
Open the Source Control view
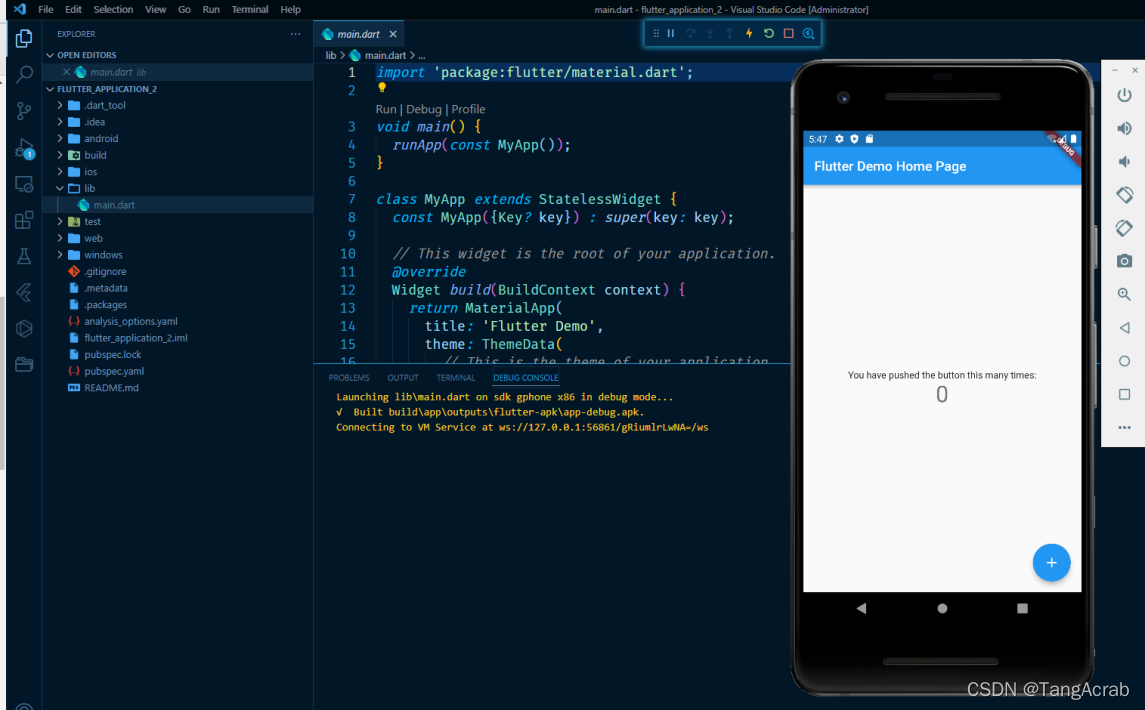(24, 110)
